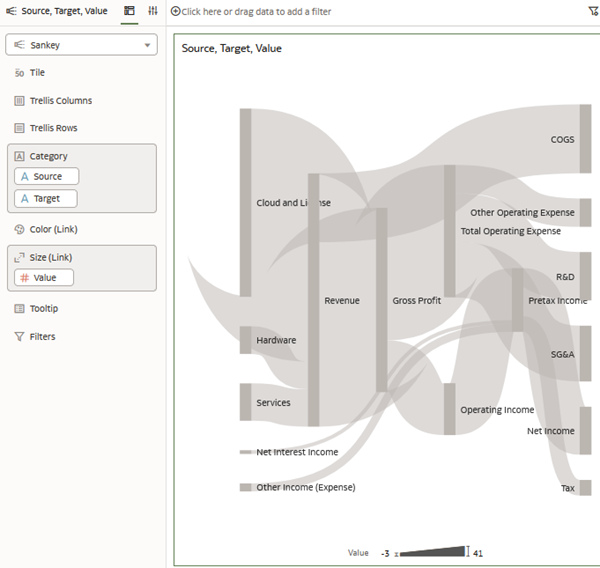Select the Source attribute pill

(x=46, y=176)
